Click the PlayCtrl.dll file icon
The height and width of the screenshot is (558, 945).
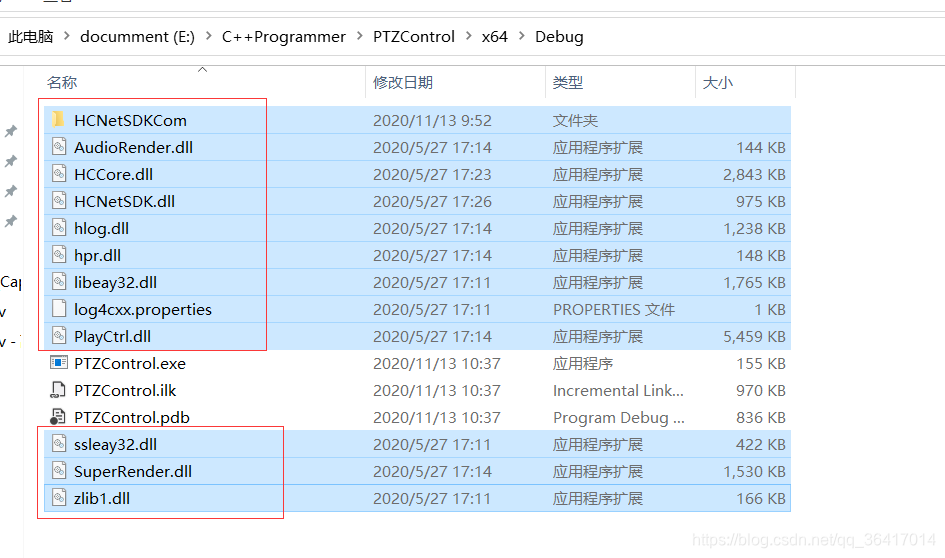(58, 336)
